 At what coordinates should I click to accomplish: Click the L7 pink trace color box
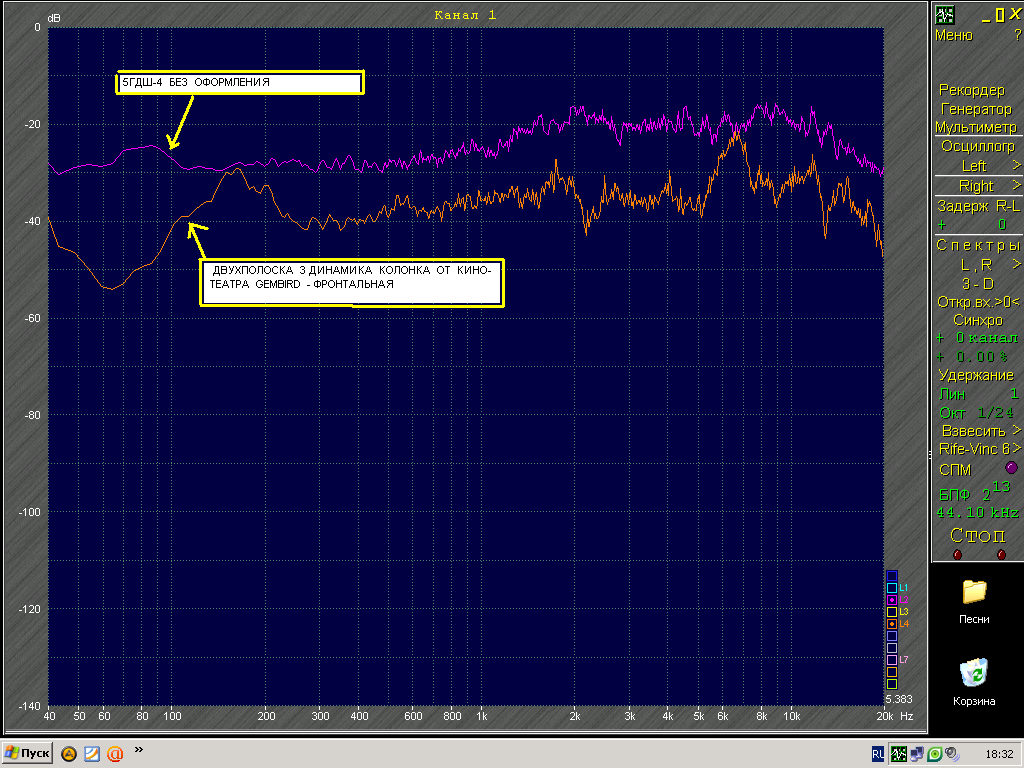[892, 660]
